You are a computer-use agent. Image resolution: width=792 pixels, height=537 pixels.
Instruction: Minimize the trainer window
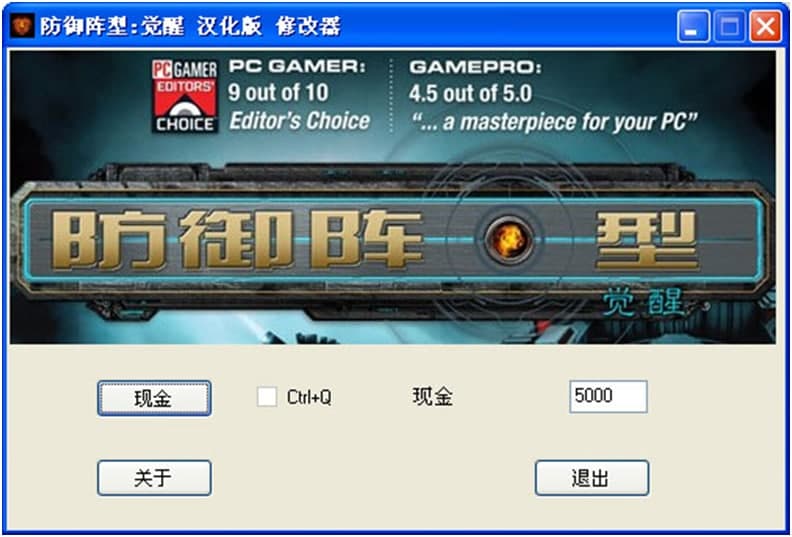click(693, 27)
